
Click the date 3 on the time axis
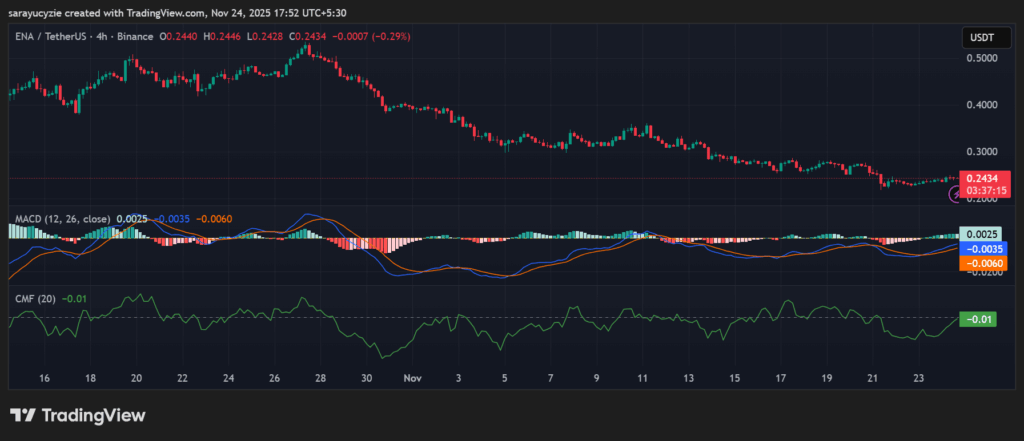458,378
